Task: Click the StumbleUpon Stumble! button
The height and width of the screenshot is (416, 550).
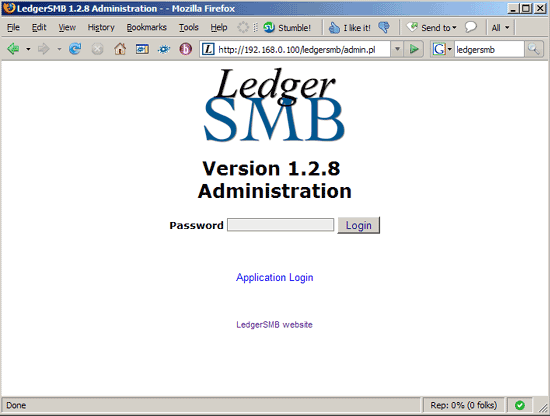Action: (287, 27)
